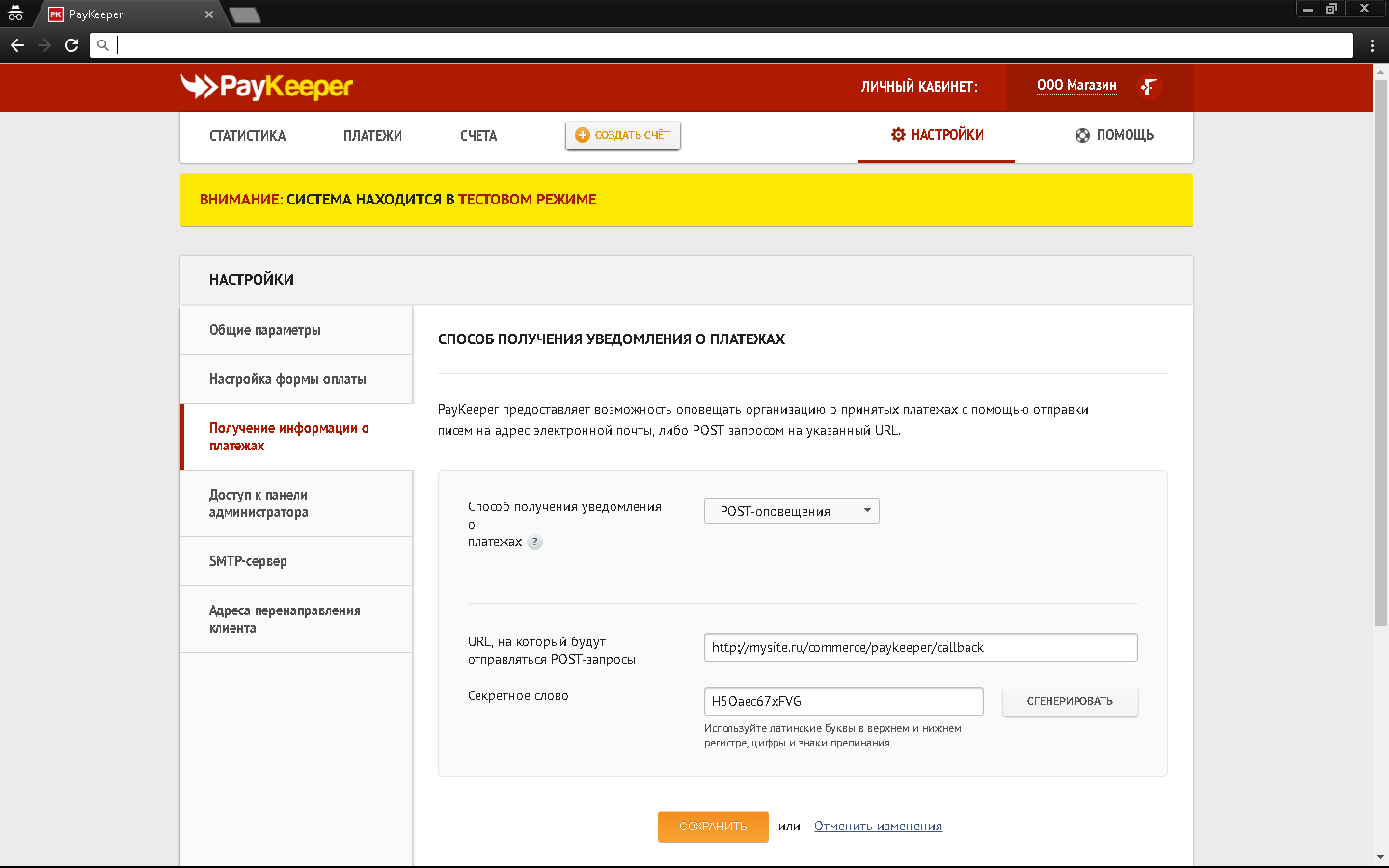The height and width of the screenshot is (868, 1389).
Task: Open the Chrome three-dot menu
Action: (1372, 45)
